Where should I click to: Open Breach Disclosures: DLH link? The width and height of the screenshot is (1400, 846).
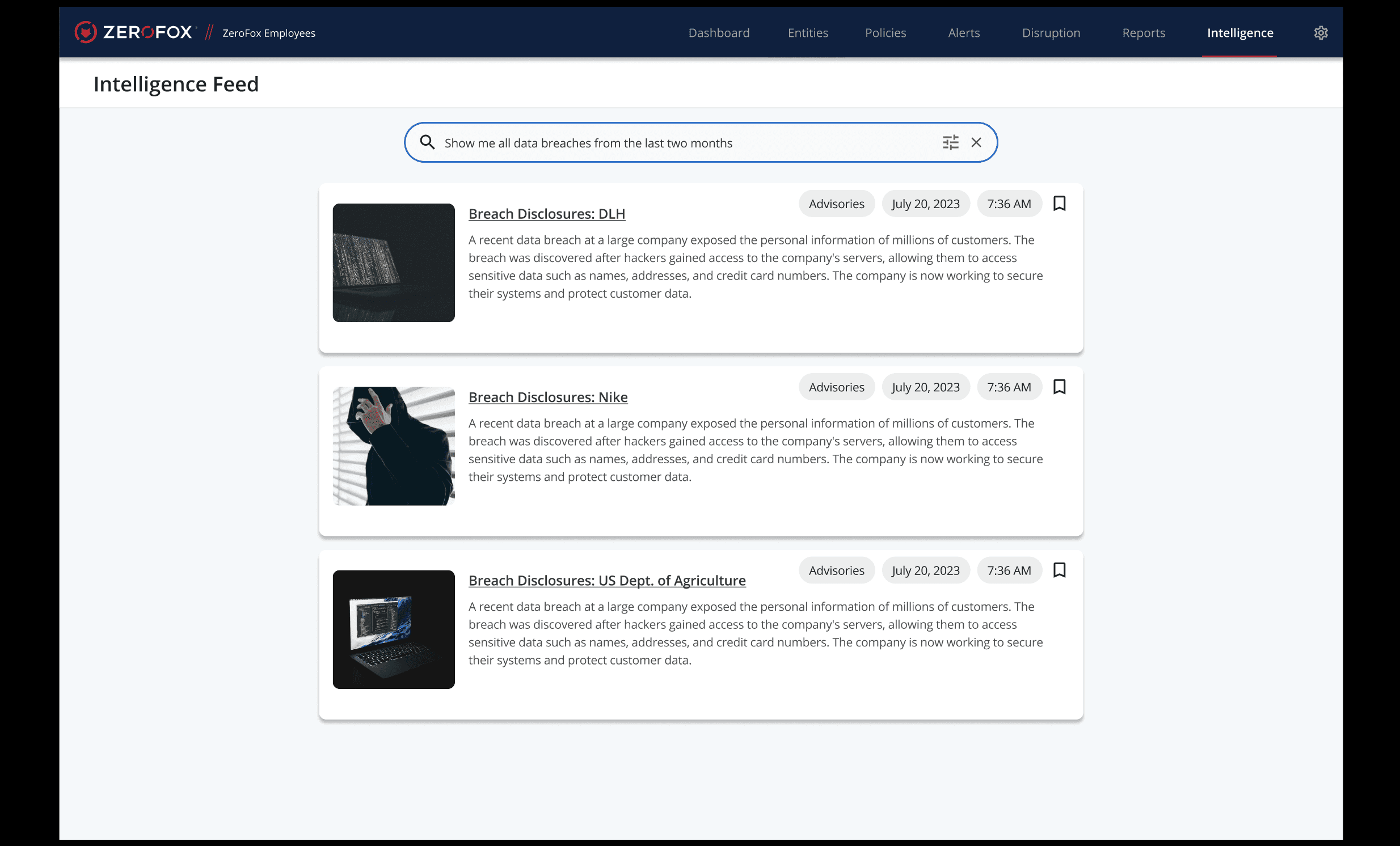click(x=547, y=214)
